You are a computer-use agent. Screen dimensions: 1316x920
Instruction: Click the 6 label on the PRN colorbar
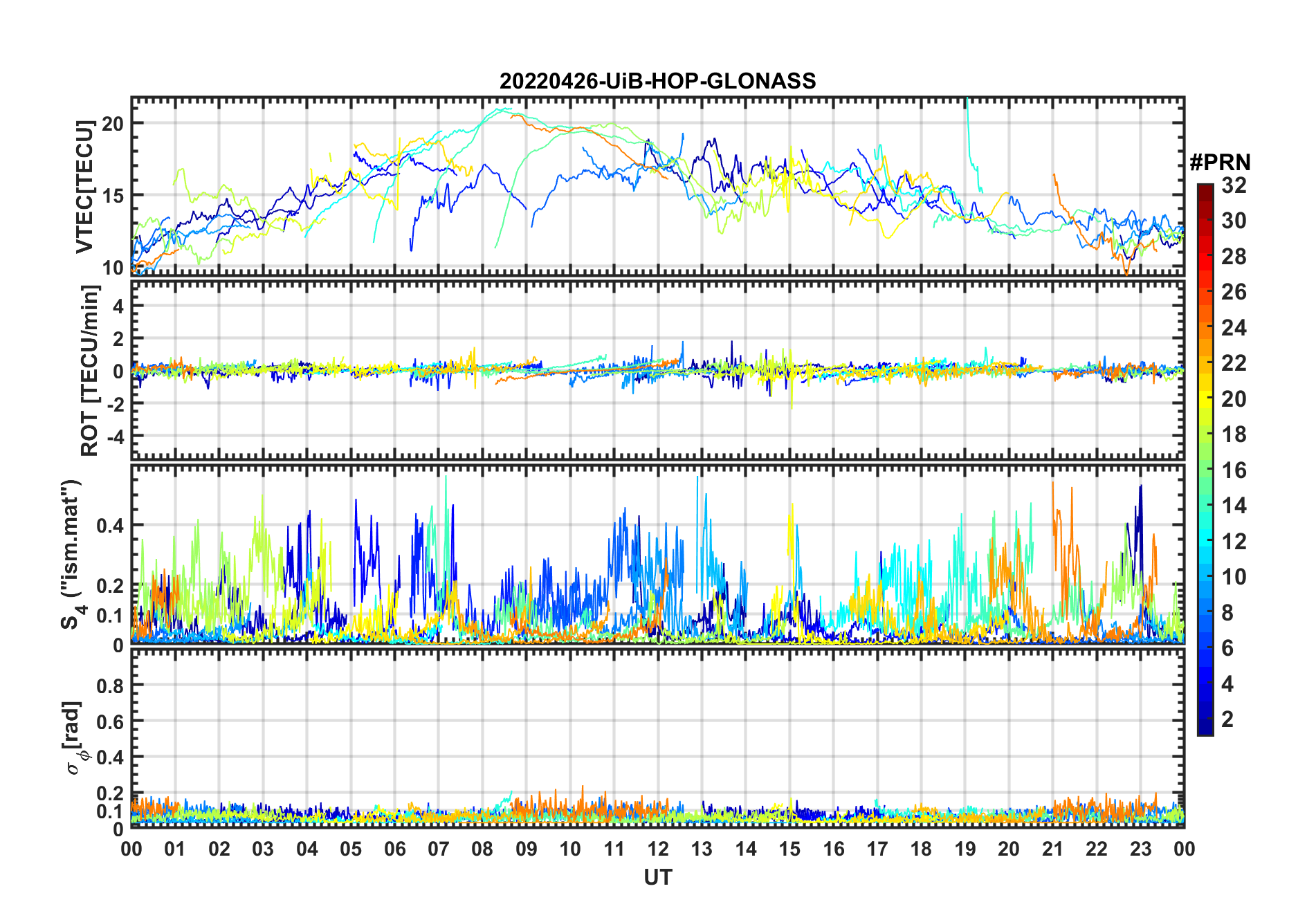(x=1227, y=648)
